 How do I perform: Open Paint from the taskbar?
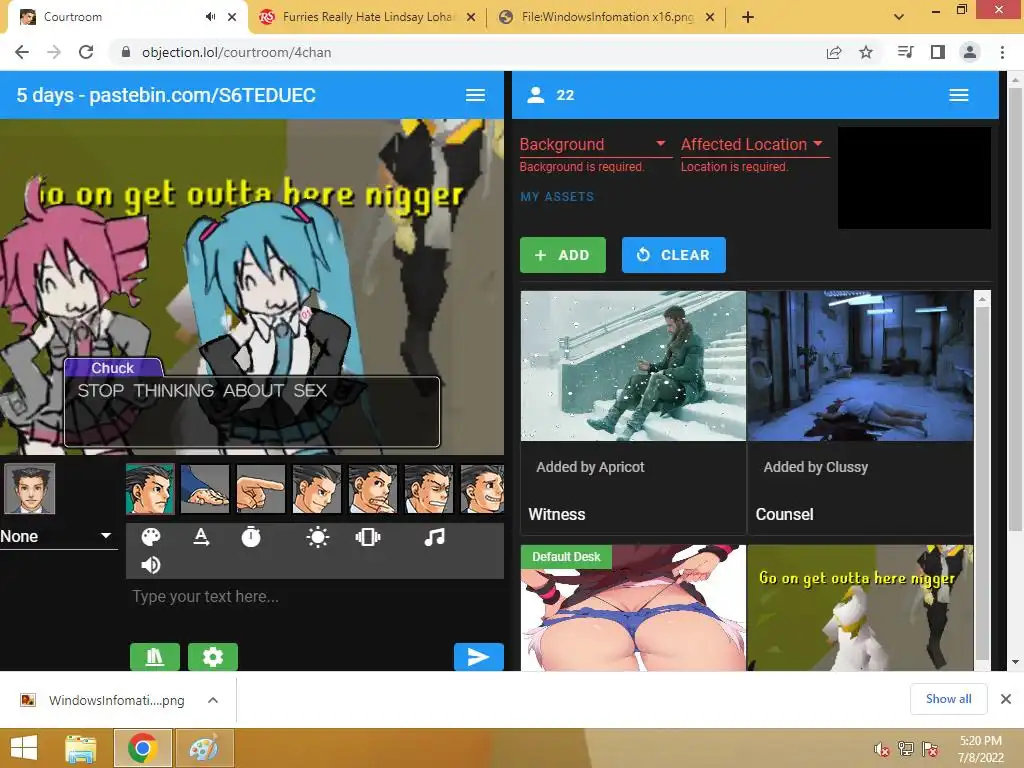click(x=204, y=748)
